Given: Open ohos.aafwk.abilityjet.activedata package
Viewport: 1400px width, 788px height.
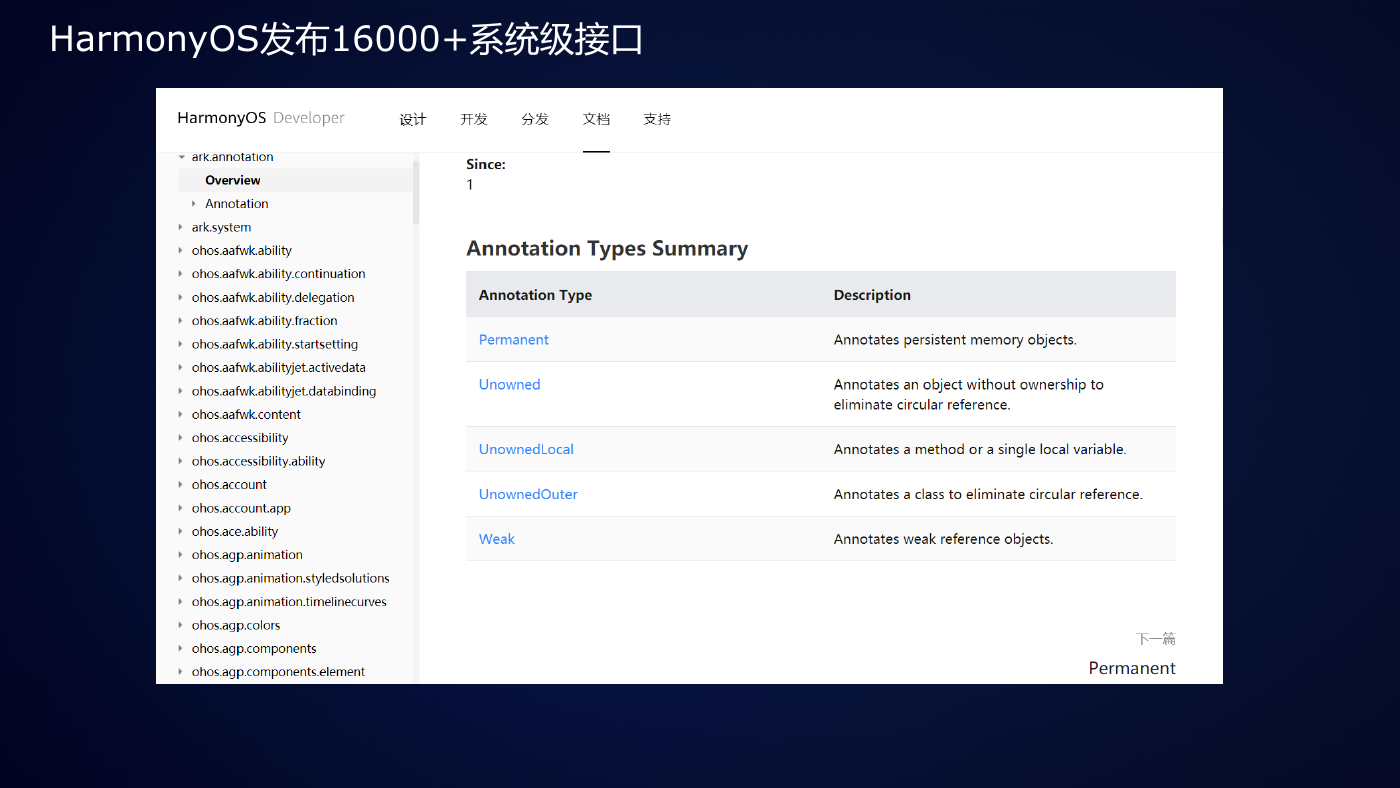Looking at the screenshot, I should tap(279, 368).
